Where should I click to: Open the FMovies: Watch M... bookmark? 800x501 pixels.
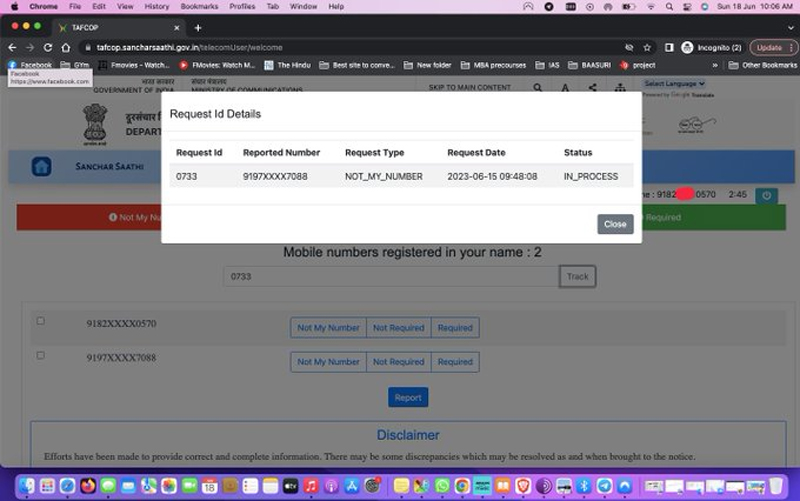pos(217,65)
